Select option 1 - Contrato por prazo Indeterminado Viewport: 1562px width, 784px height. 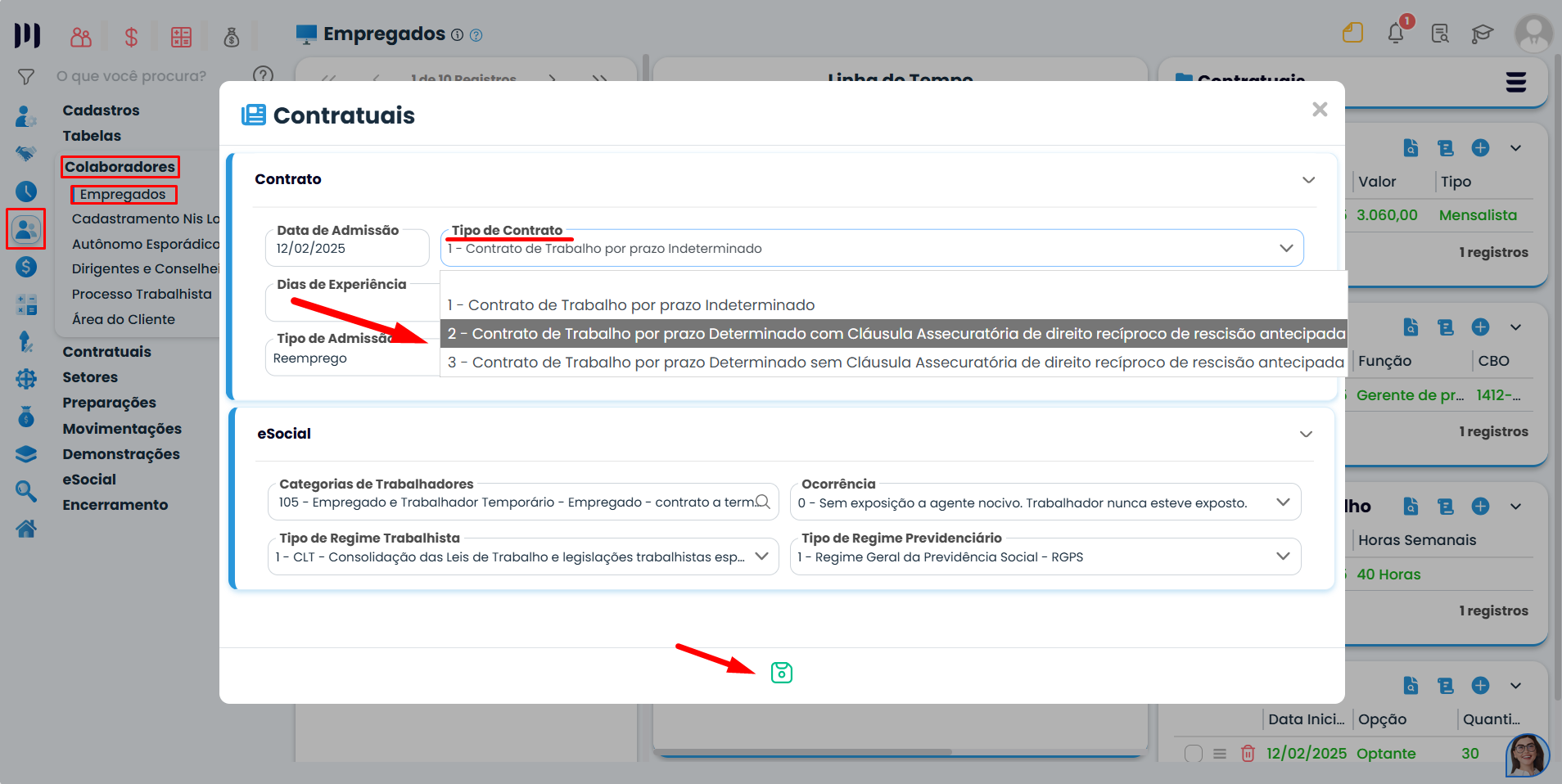(893, 305)
